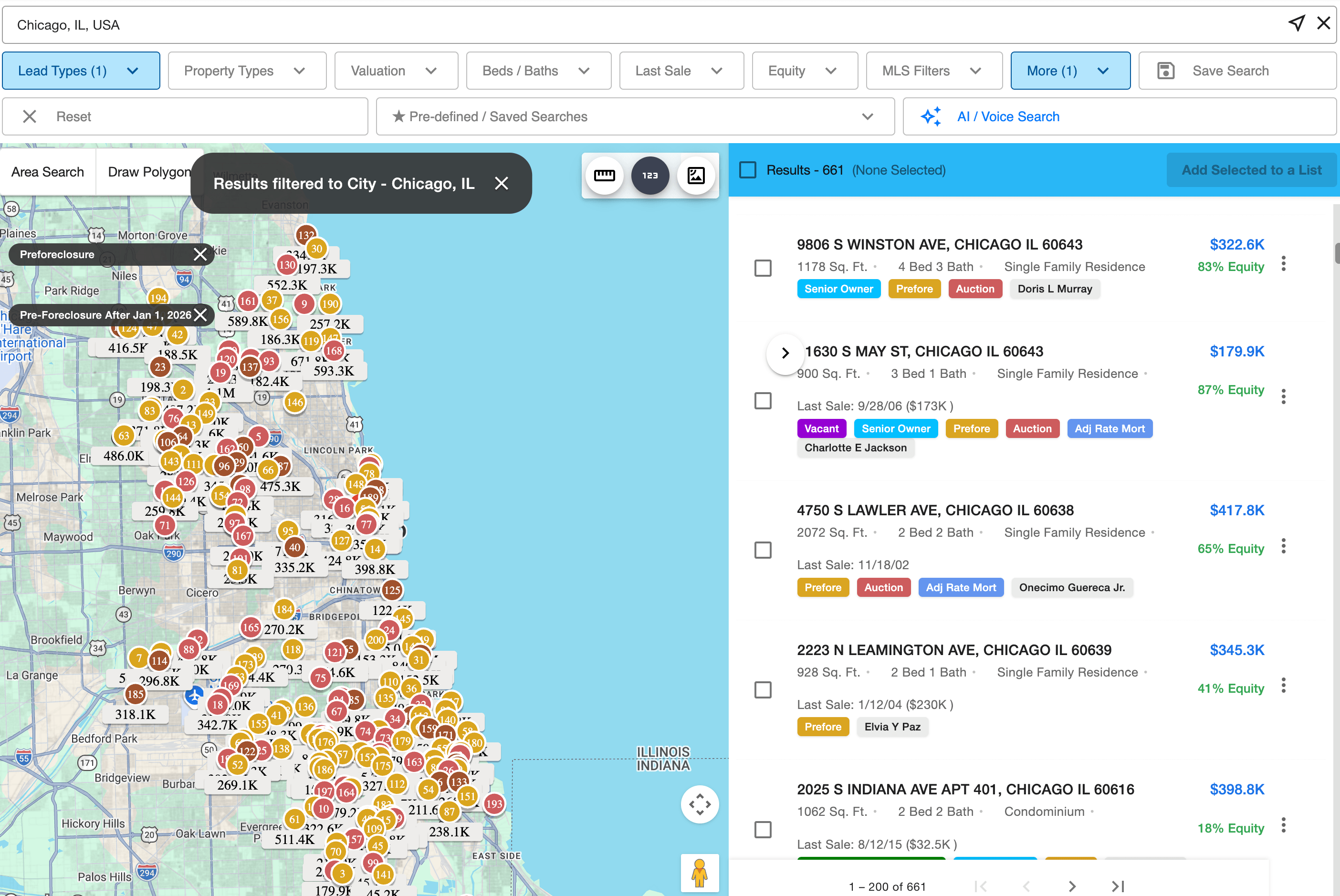Open the Property Types dropdown
Screen dimensions: 1340x896
[x=247, y=70]
